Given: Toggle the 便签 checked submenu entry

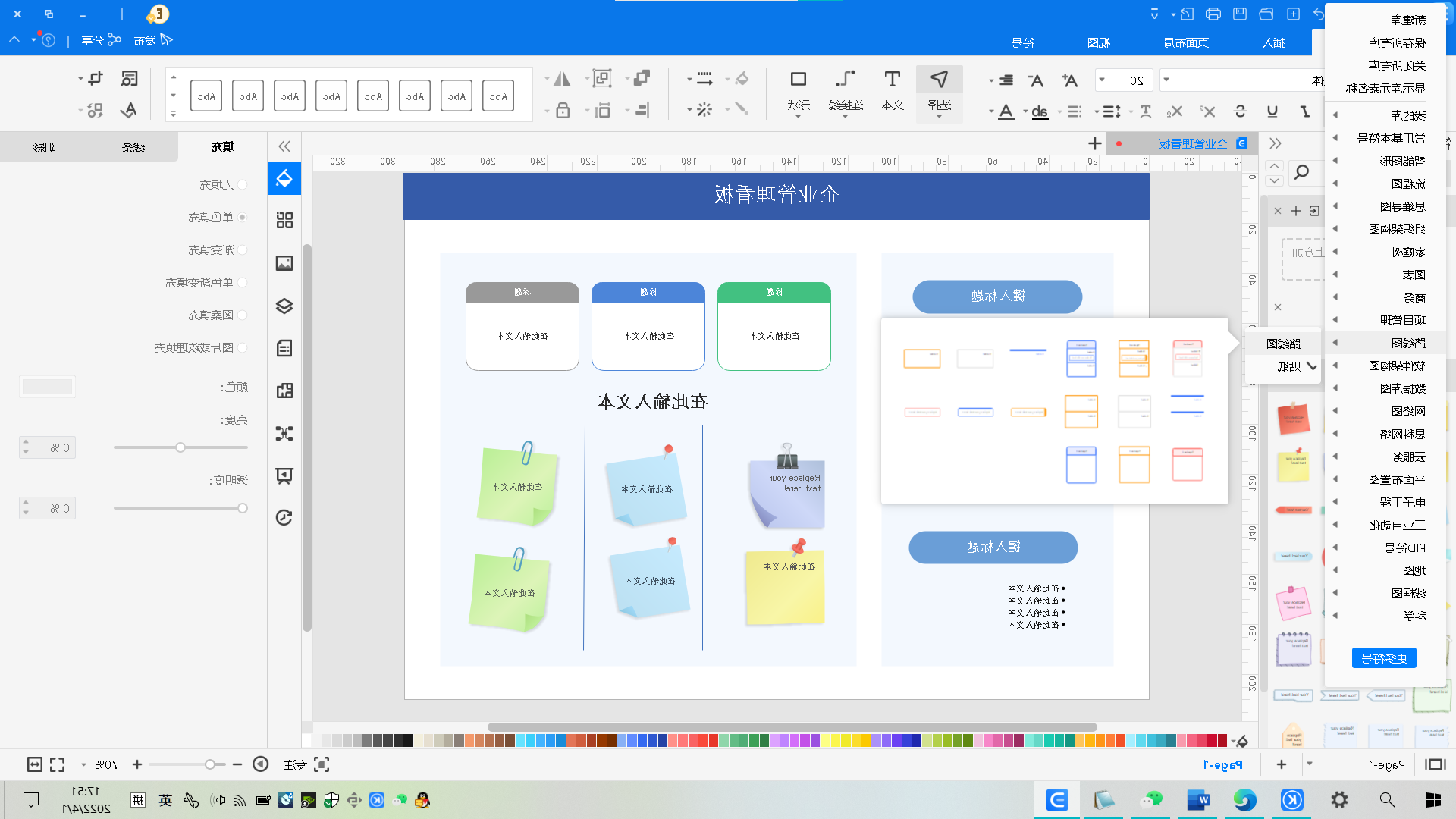Looking at the screenshot, I should tap(1283, 366).
